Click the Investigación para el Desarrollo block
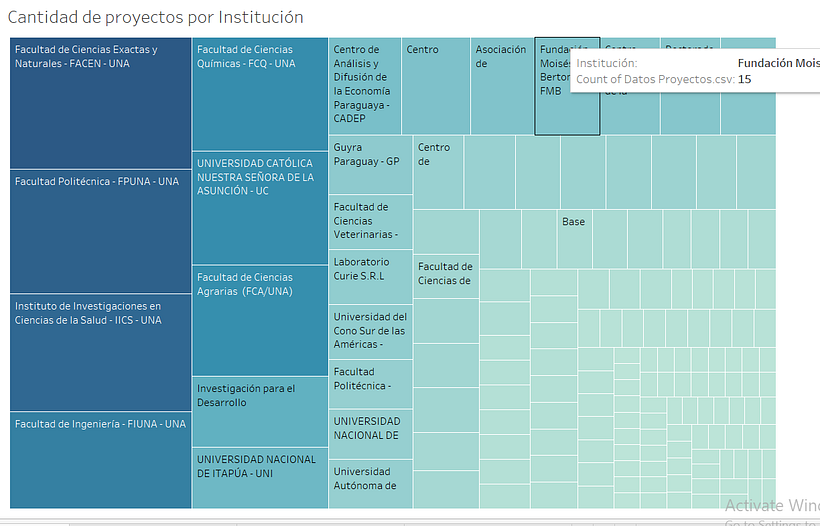 pyautogui.click(x=260, y=412)
